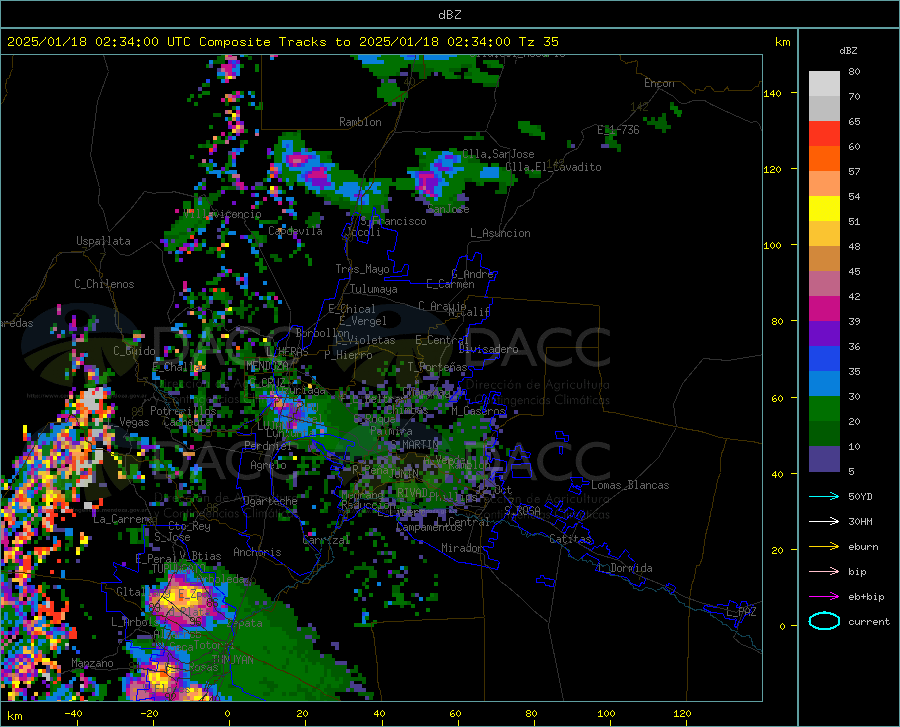Screen dimensions: 900x727
Task: Click the La_Carrera map label
Action: point(123,519)
